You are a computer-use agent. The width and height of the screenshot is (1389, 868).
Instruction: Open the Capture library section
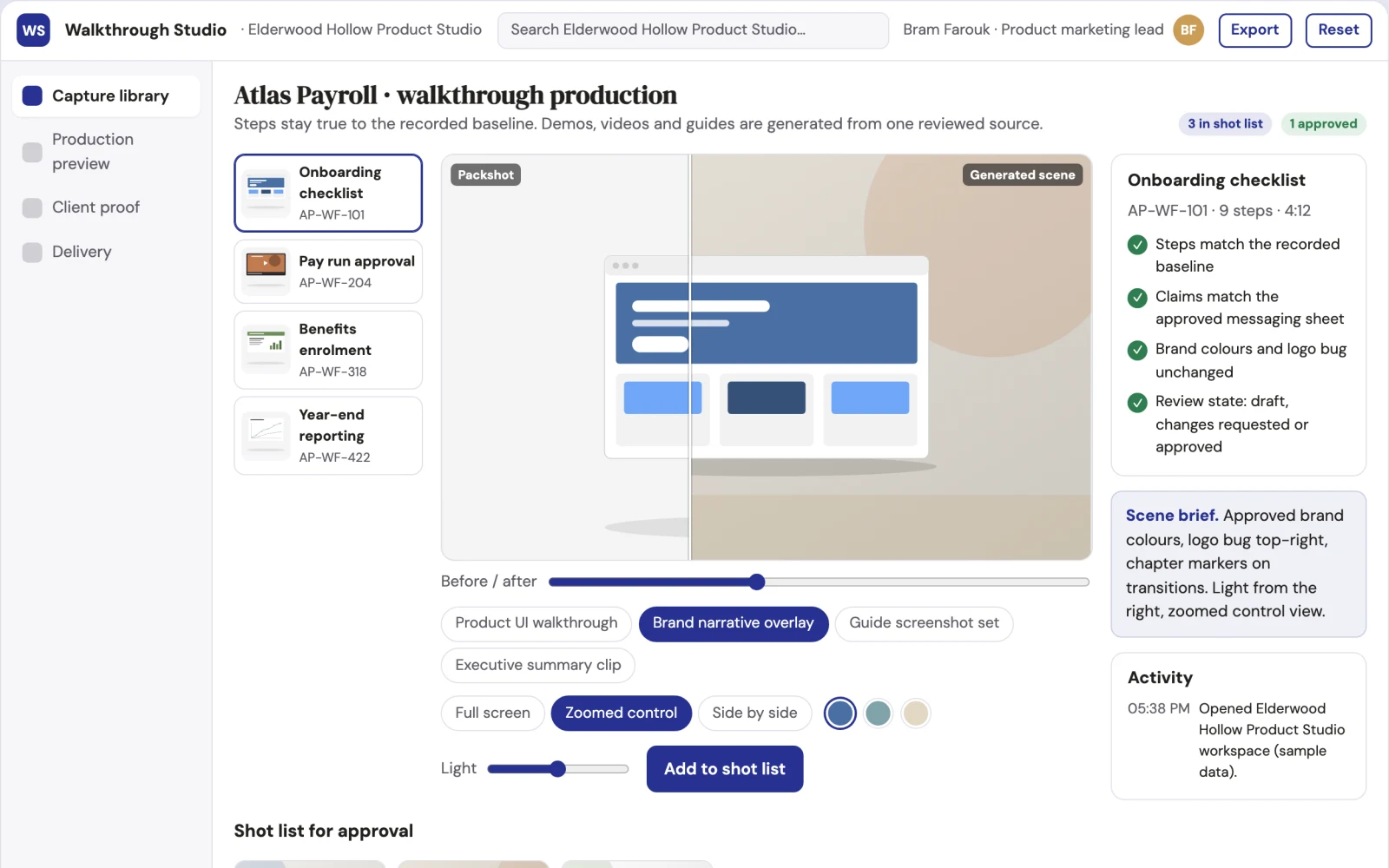(x=106, y=95)
